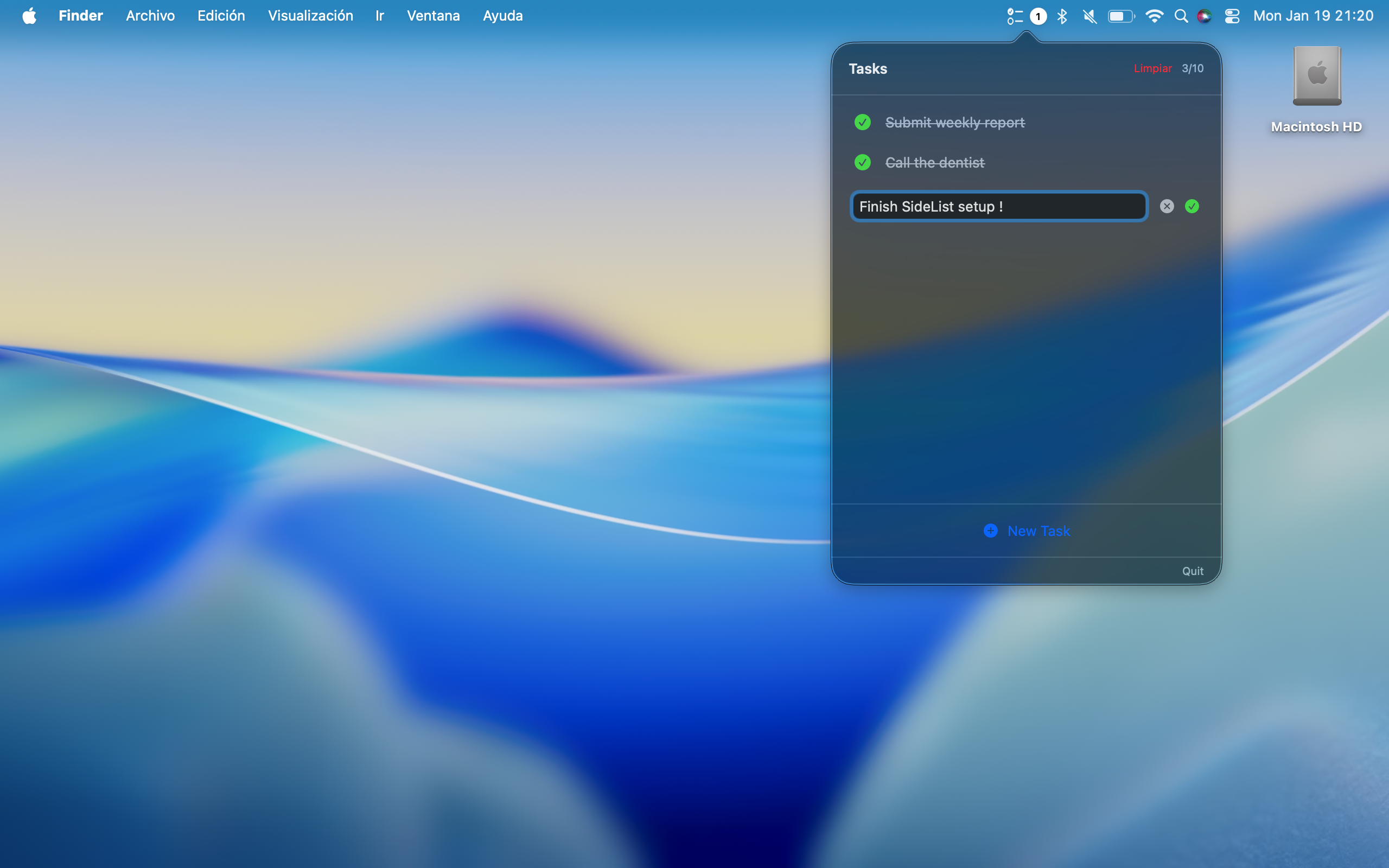Click the New Task button
This screenshot has height=868, width=1389.
(1027, 531)
